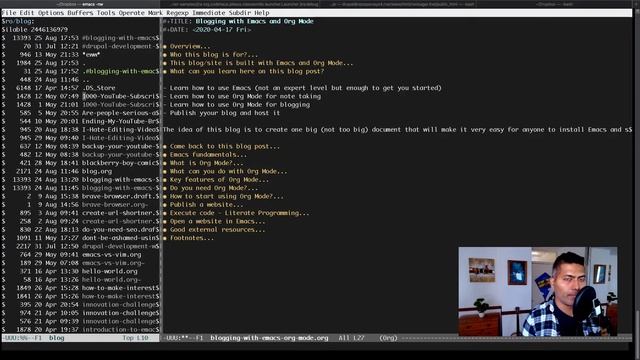Open introduction-to-emacs file entry
The height and width of the screenshot is (360, 640).
120,329
